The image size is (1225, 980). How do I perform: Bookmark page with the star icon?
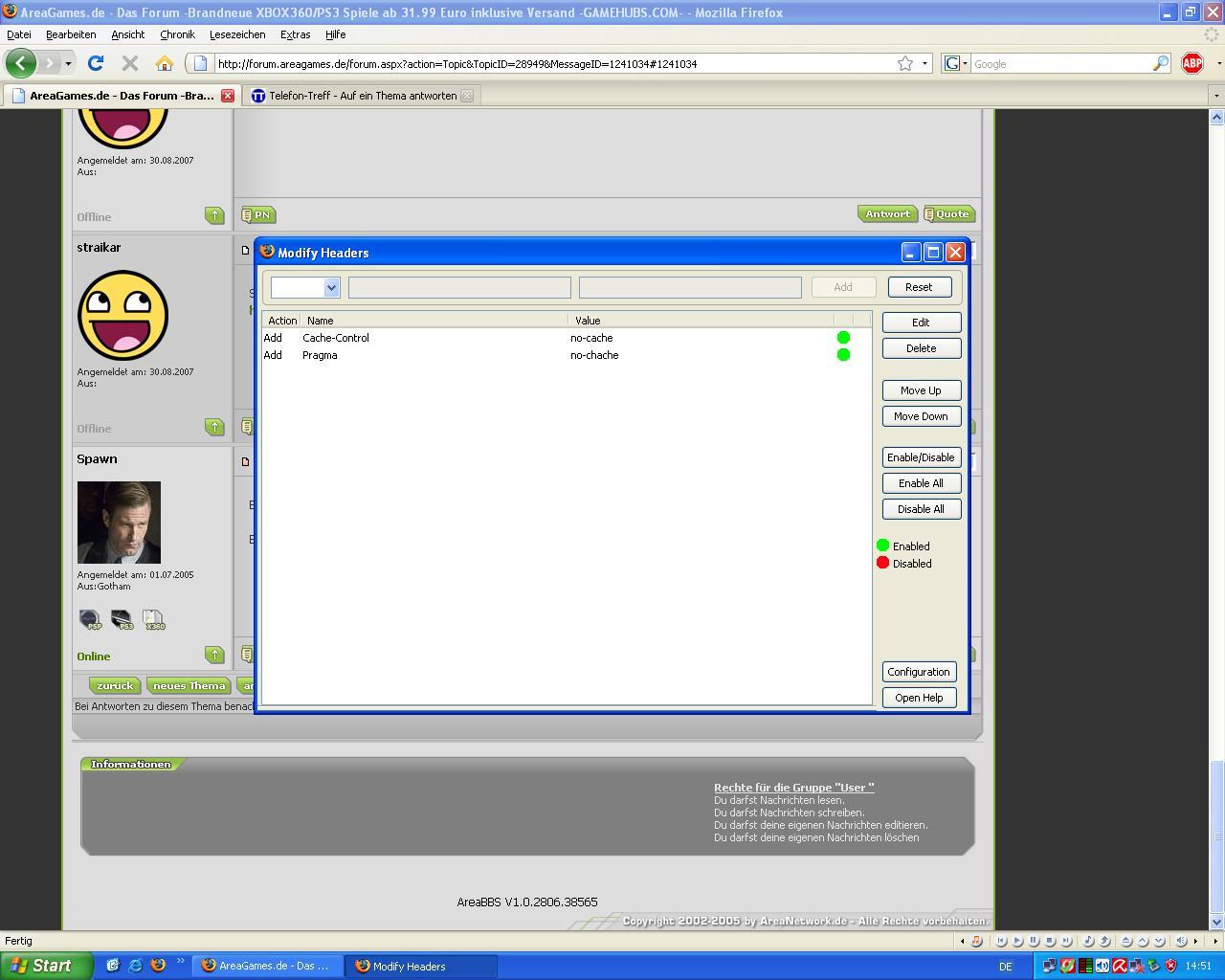tap(904, 63)
